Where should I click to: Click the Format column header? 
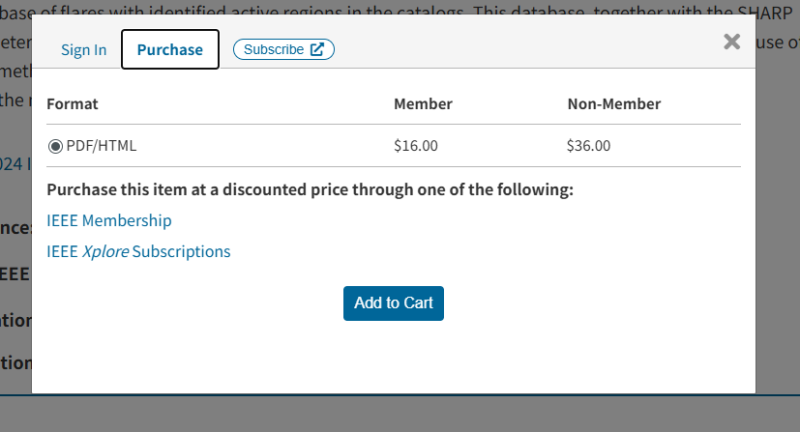72,104
